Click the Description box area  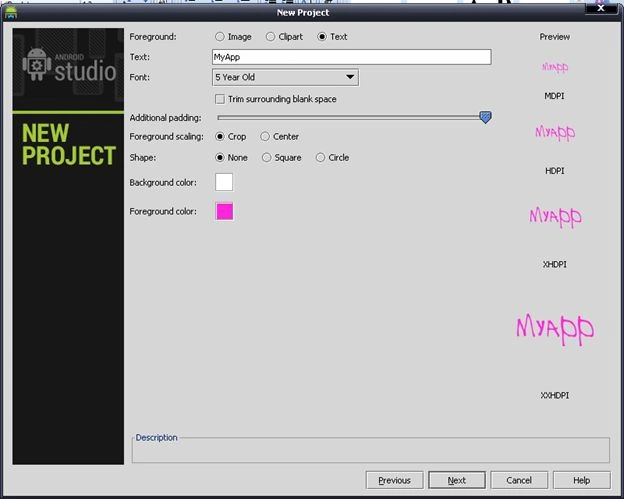(370, 450)
